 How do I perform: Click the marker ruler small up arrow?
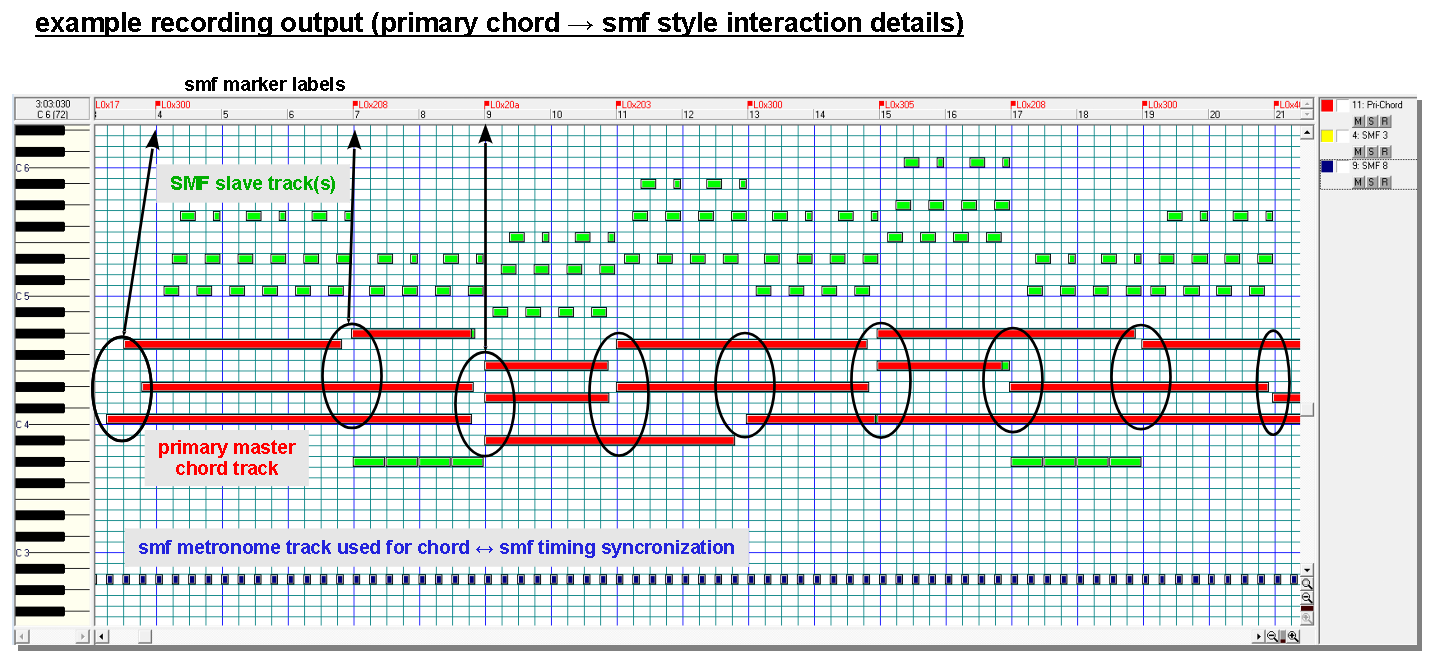[1306, 104]
